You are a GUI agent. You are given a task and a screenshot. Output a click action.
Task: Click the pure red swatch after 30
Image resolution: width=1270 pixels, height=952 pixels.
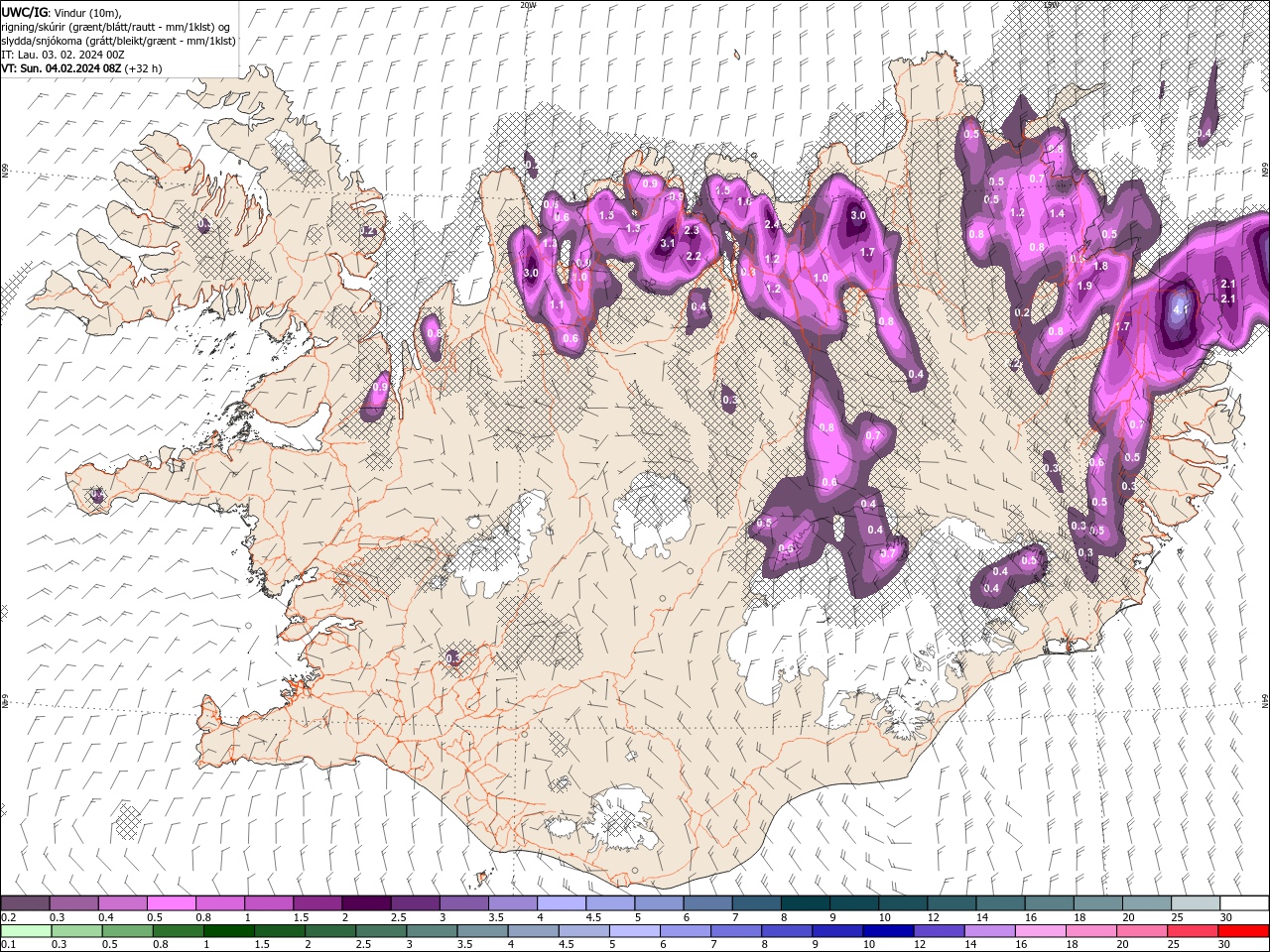(x=1243, y=931)
